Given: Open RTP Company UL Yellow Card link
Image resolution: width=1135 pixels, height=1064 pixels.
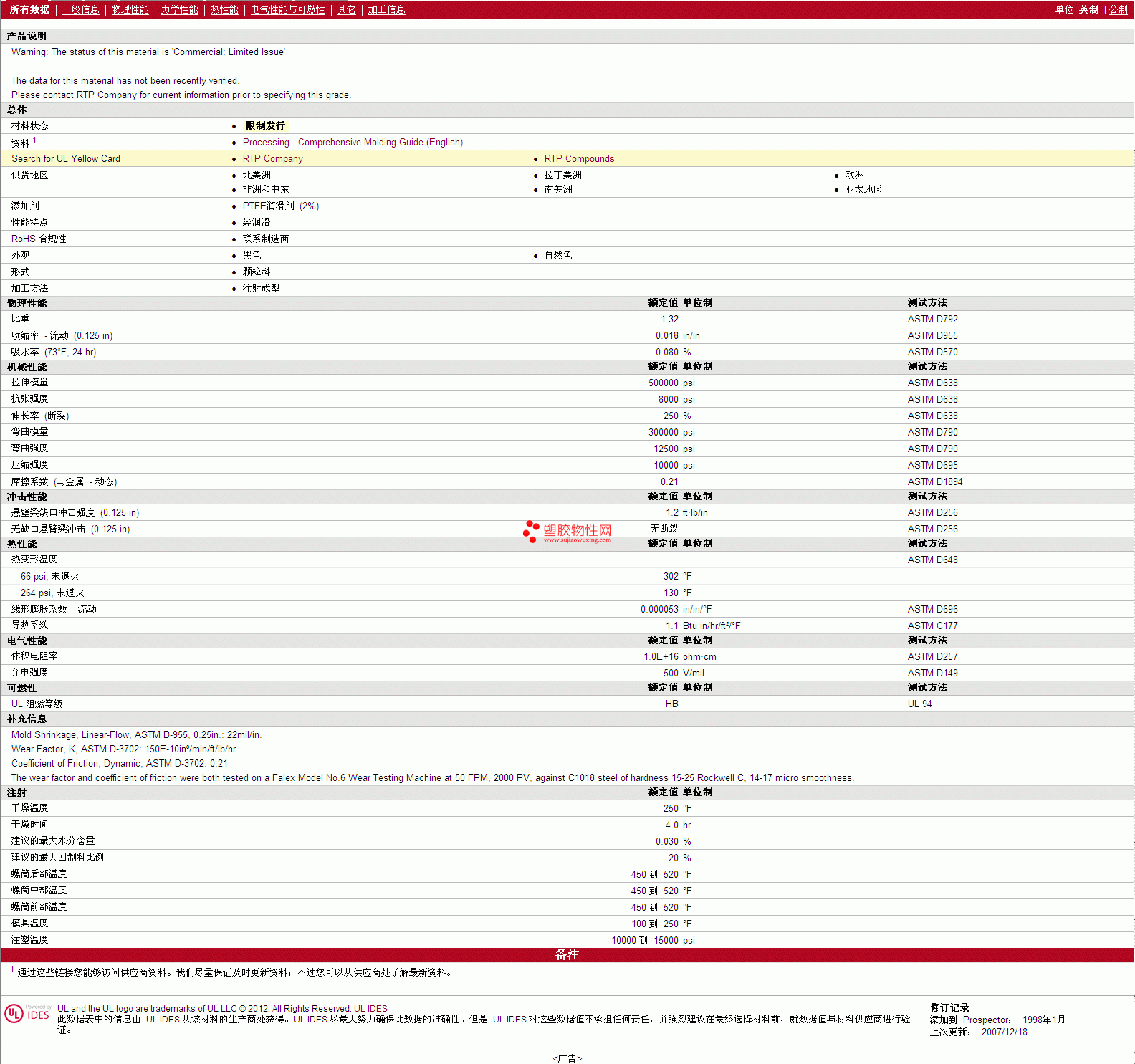Looking at the screenshot, I should pos(272,159).
